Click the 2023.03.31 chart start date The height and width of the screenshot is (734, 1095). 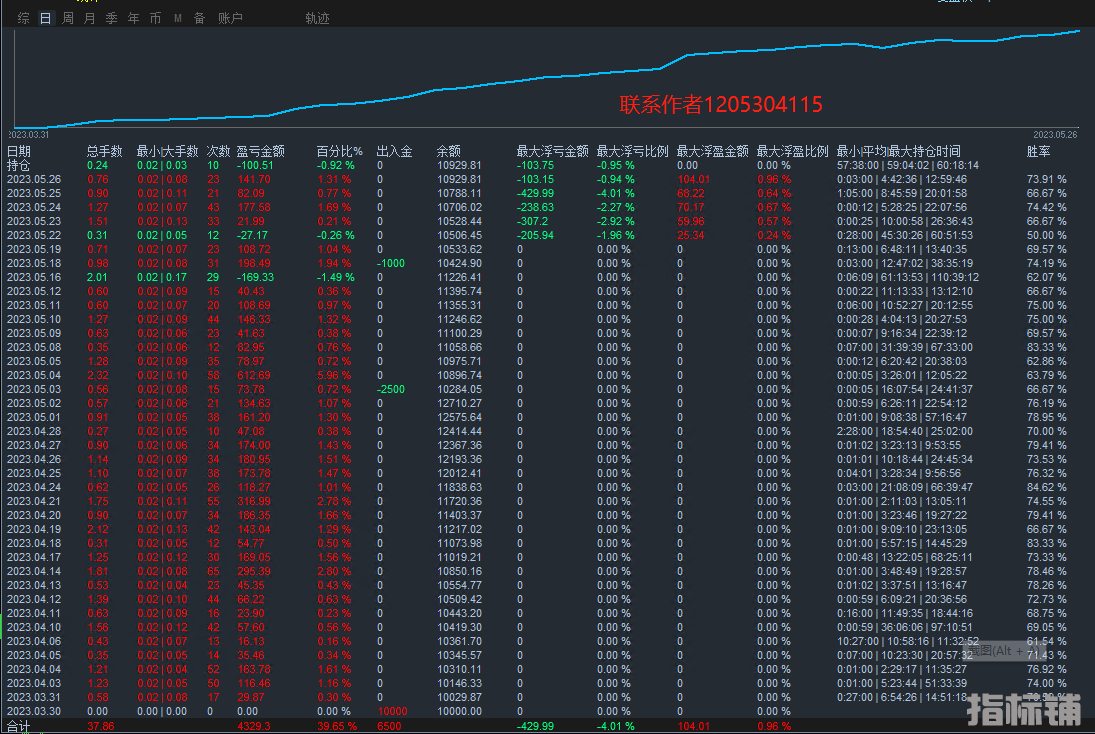[29, 134]
